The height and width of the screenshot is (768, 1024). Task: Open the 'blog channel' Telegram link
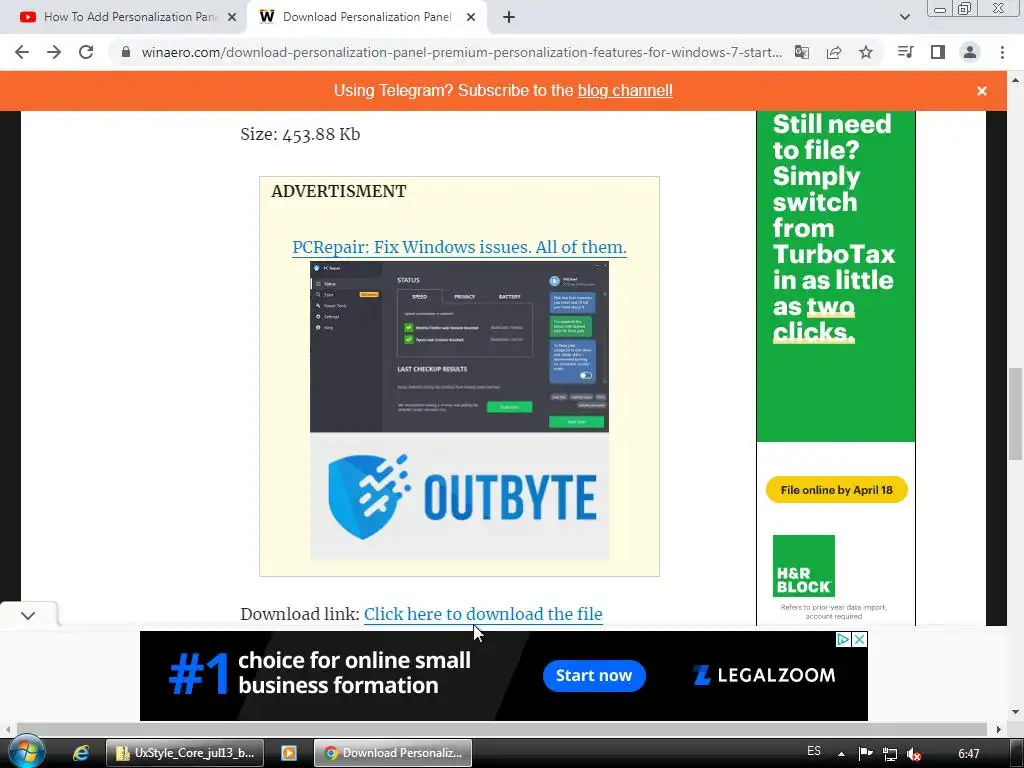pos(625,90)
